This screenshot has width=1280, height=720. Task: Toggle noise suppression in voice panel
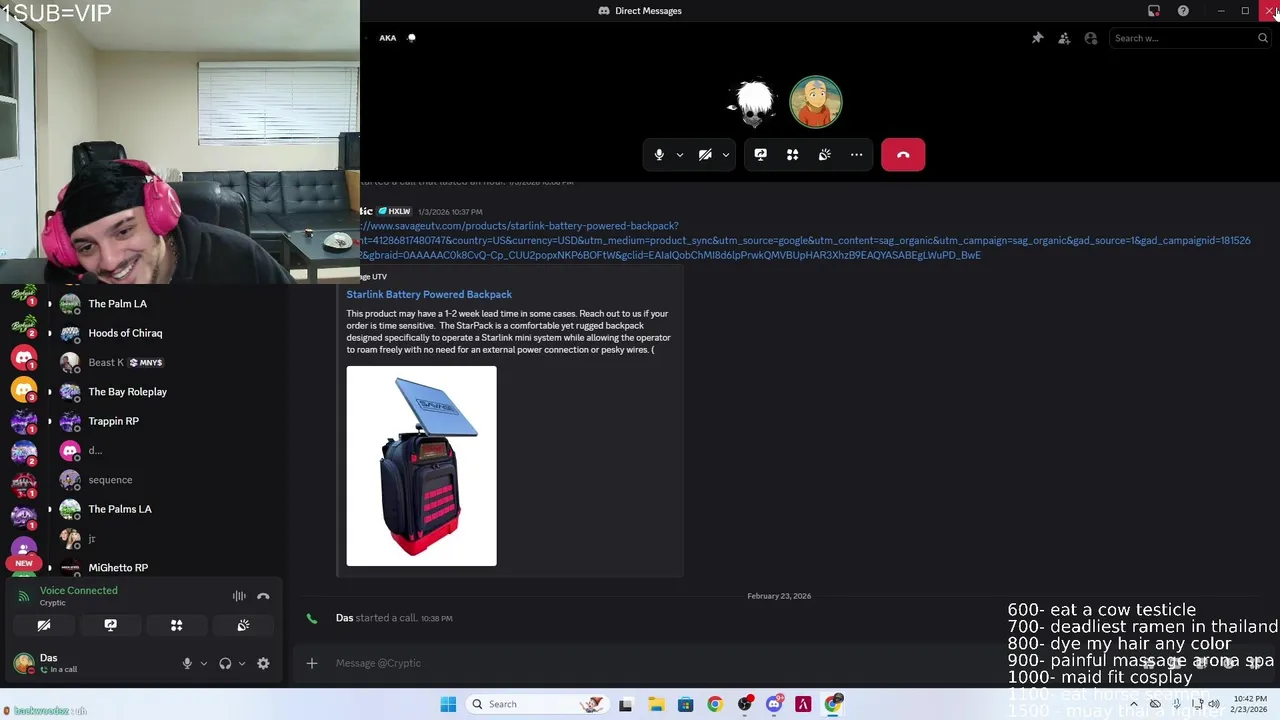[239, 596]
